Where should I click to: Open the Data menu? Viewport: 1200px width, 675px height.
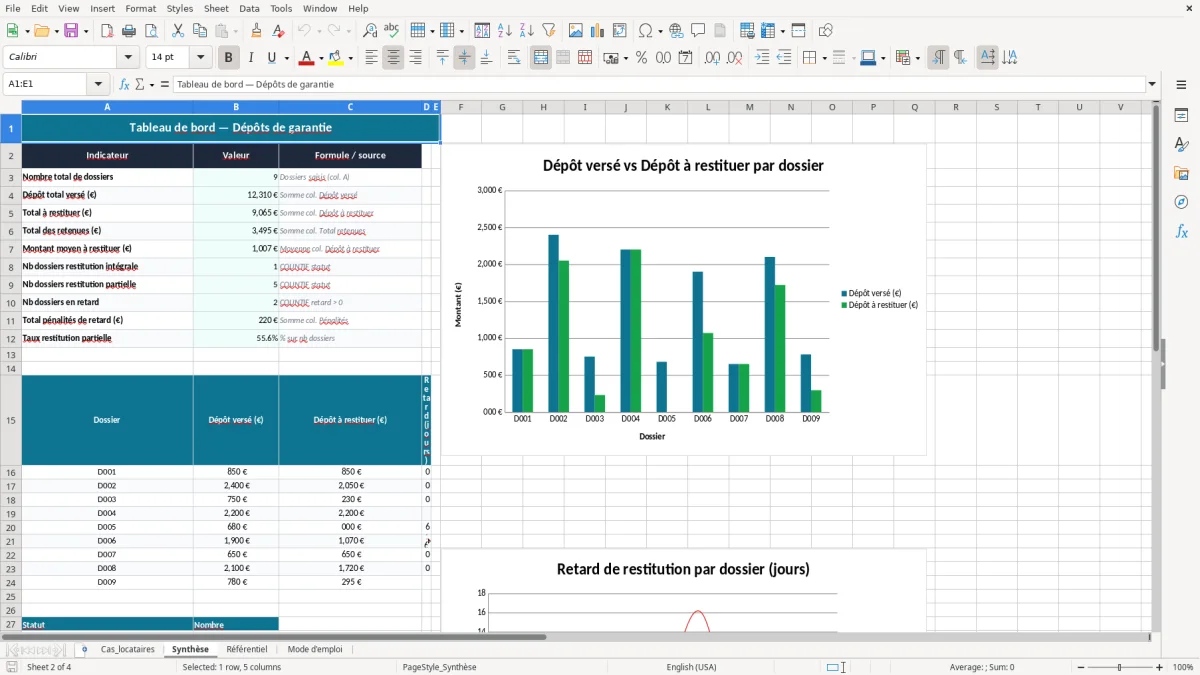point(249,8)
